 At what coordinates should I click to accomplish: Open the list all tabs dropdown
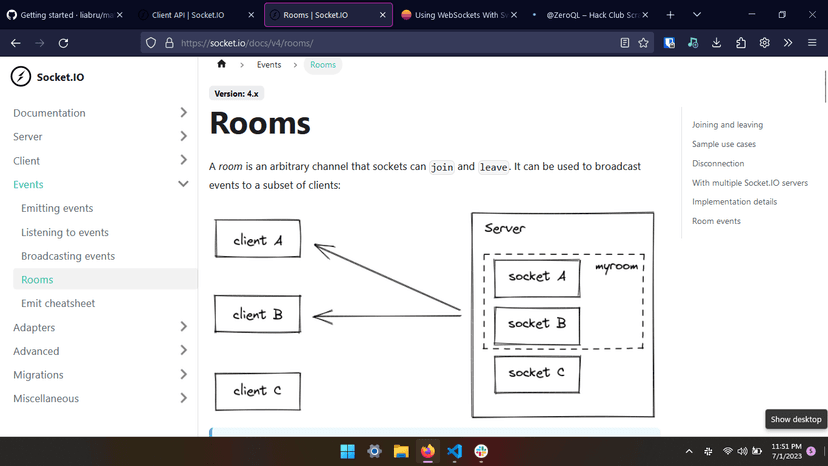point(696,15)
